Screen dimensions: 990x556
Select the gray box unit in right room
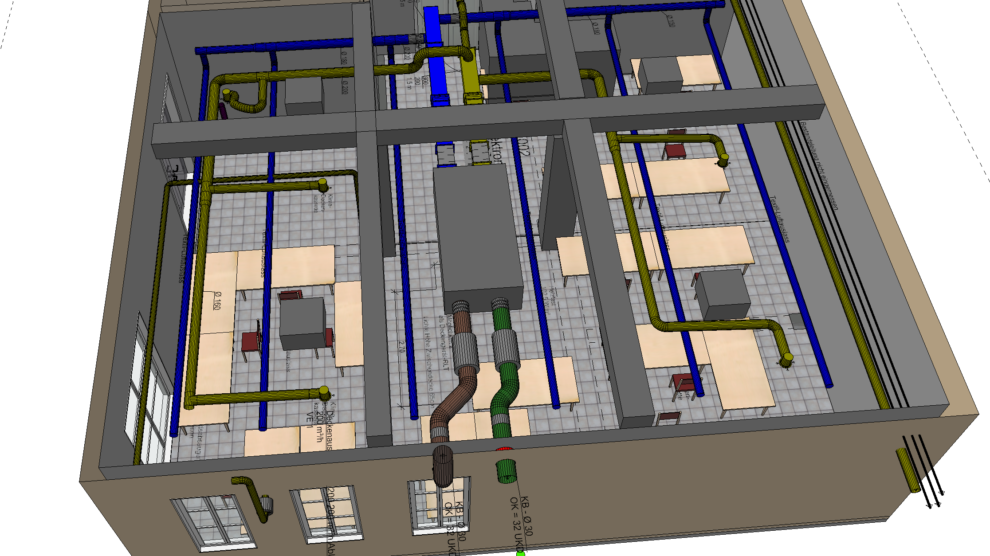coord(721,294)
